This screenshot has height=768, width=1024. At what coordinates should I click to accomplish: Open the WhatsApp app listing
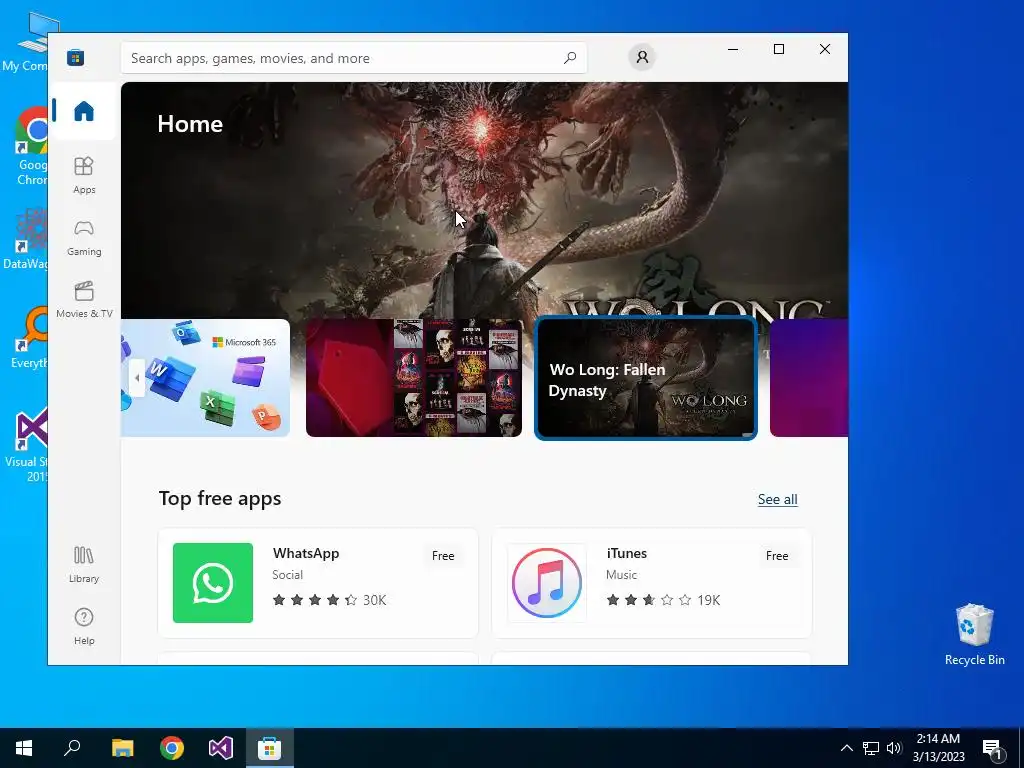[318, 583]
